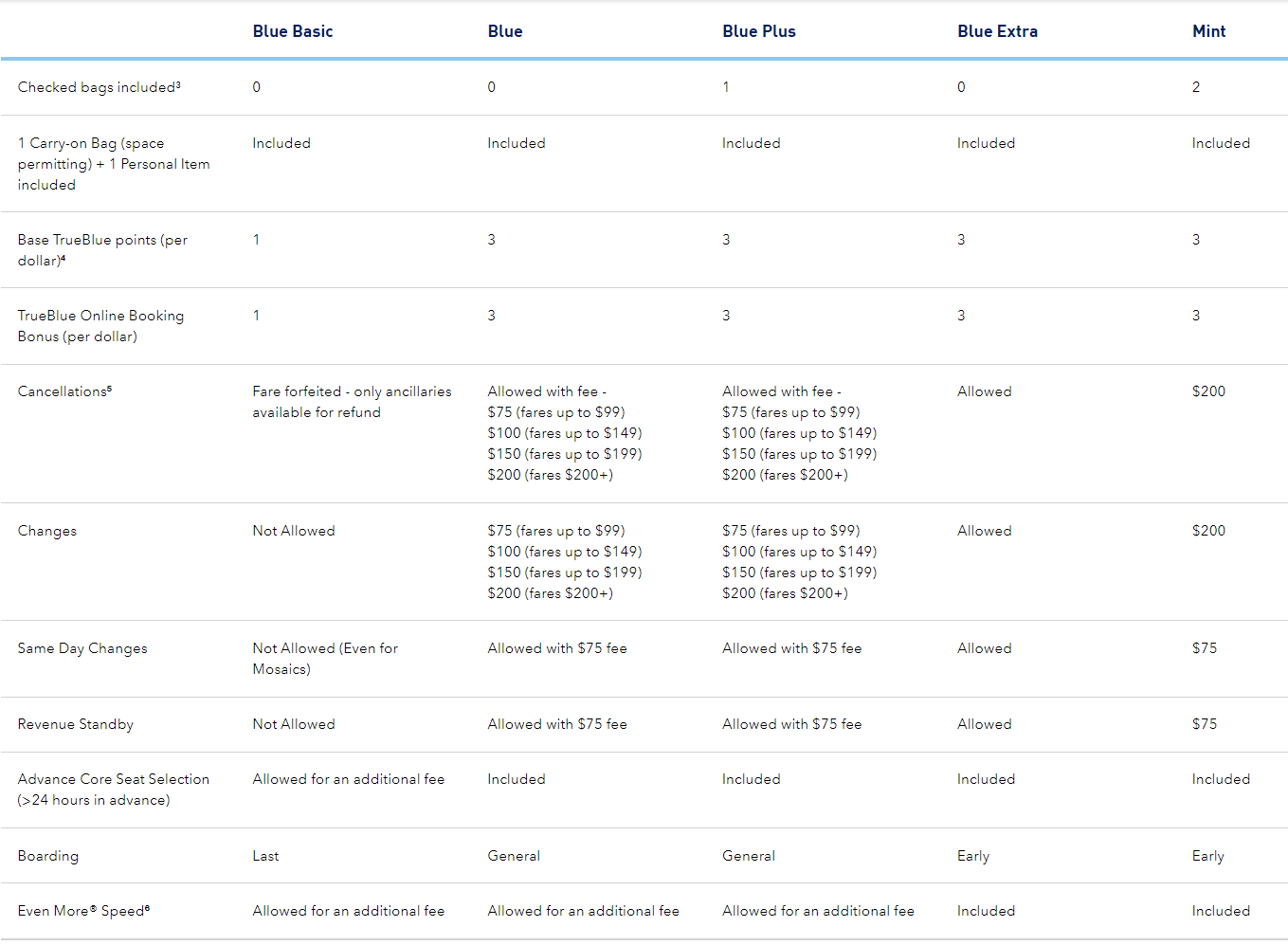Click the 'Same Day Changes' row label
The height and width of the screenshot is (945, 1288).
82,648
